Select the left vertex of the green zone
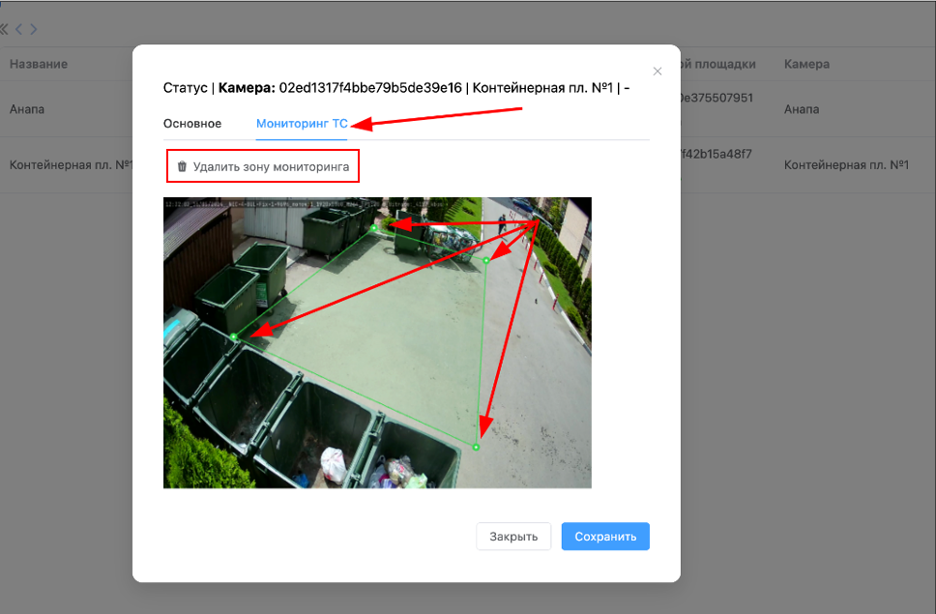This screenshot has height=614, width=936. tap(234, 337)
